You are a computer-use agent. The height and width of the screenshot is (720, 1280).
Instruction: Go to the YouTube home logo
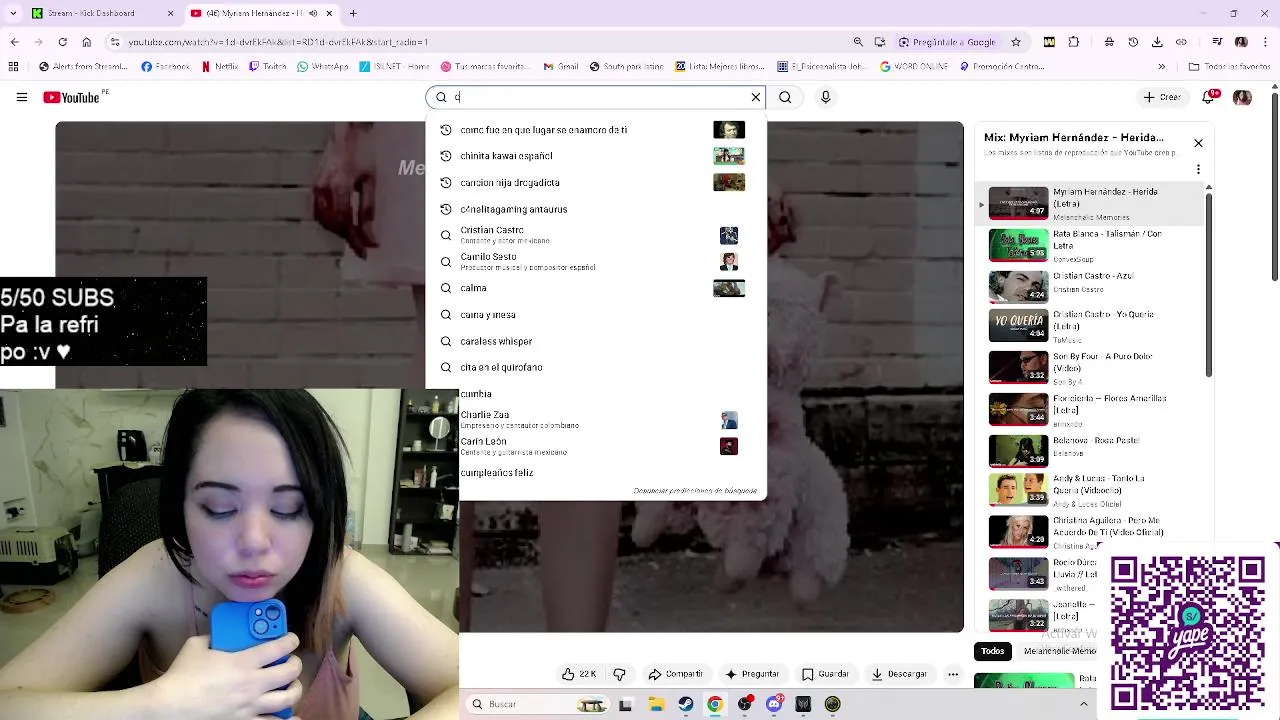tap(73, 97)
